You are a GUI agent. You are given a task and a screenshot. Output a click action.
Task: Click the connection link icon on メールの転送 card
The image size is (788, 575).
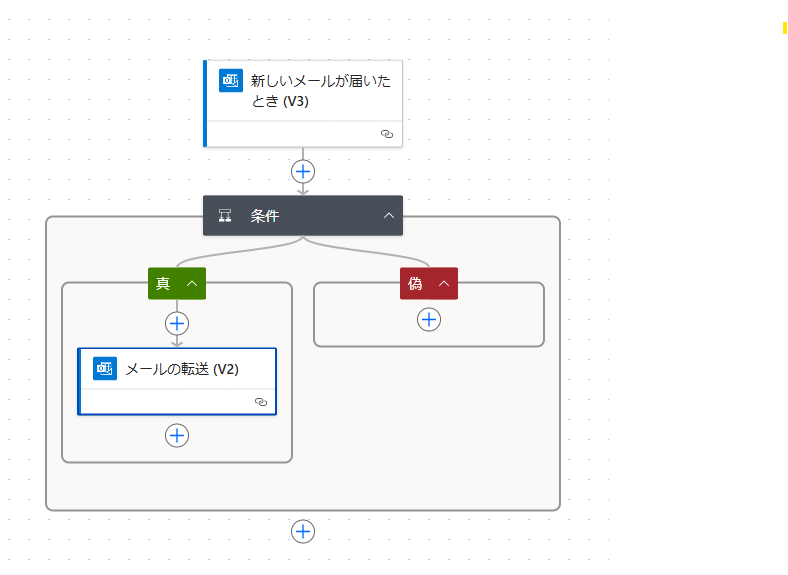point(261,402)
